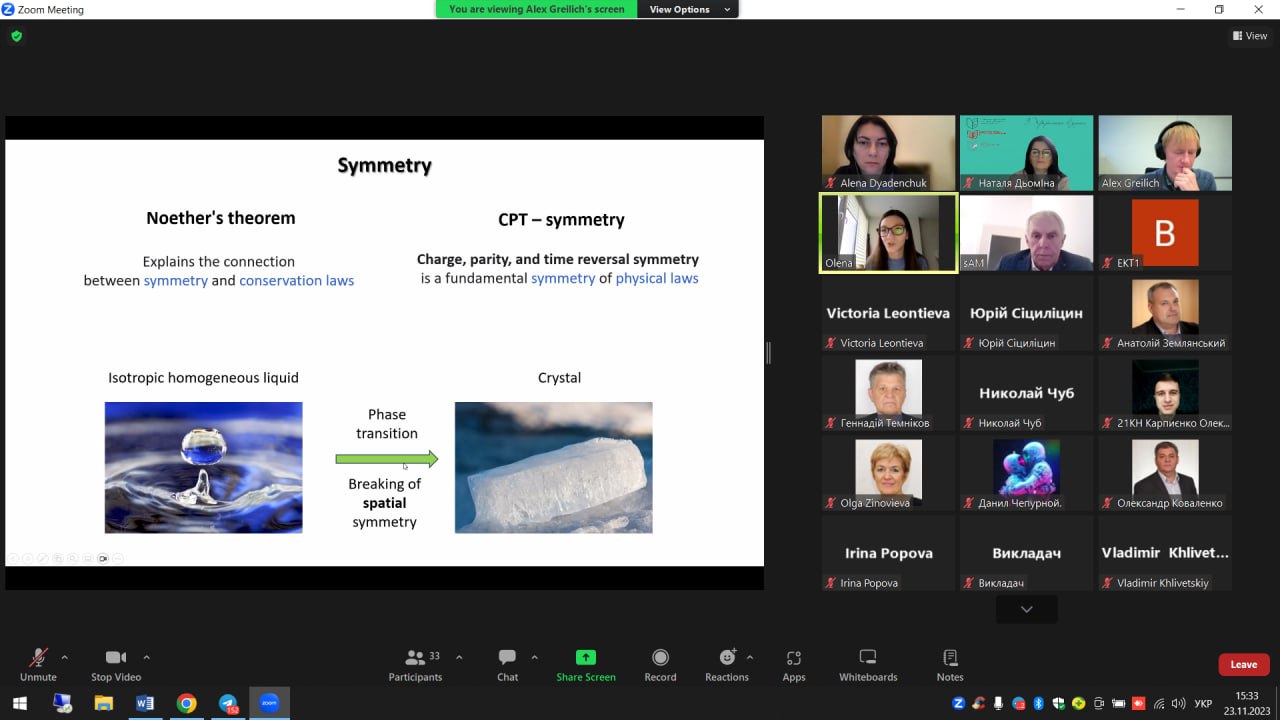Switch the УКР keyboard language indicator
1280x720 pixels.
[1204, 703]
